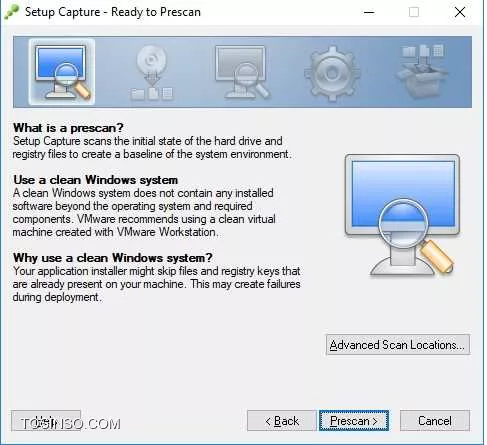Click the paragraph mentioning VMware Workstation
Image resolution: width=487 pixels, height=445 pixels.
coord(144,212)
